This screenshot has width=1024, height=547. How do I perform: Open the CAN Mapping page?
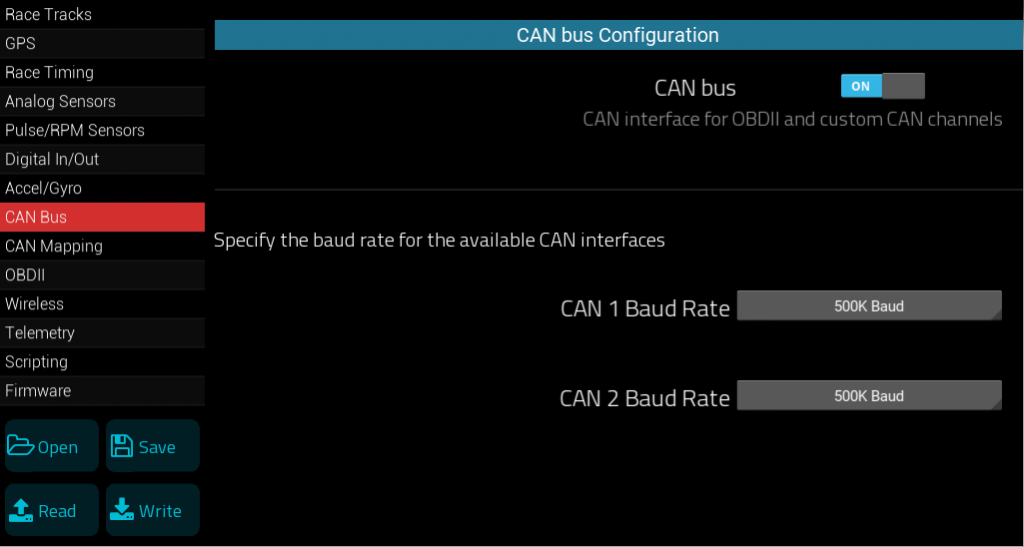[54, 246]
